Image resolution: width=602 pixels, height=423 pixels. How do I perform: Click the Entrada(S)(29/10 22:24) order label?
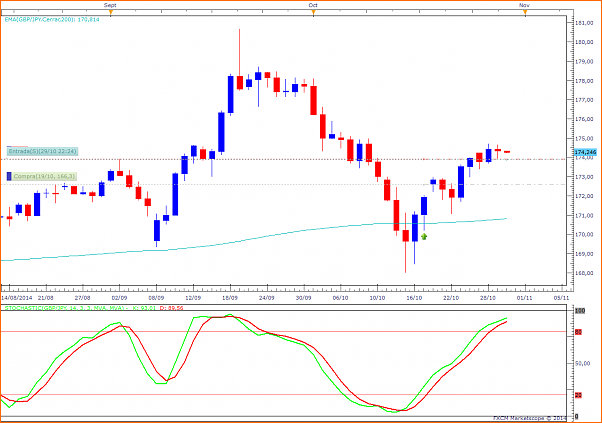43,151
